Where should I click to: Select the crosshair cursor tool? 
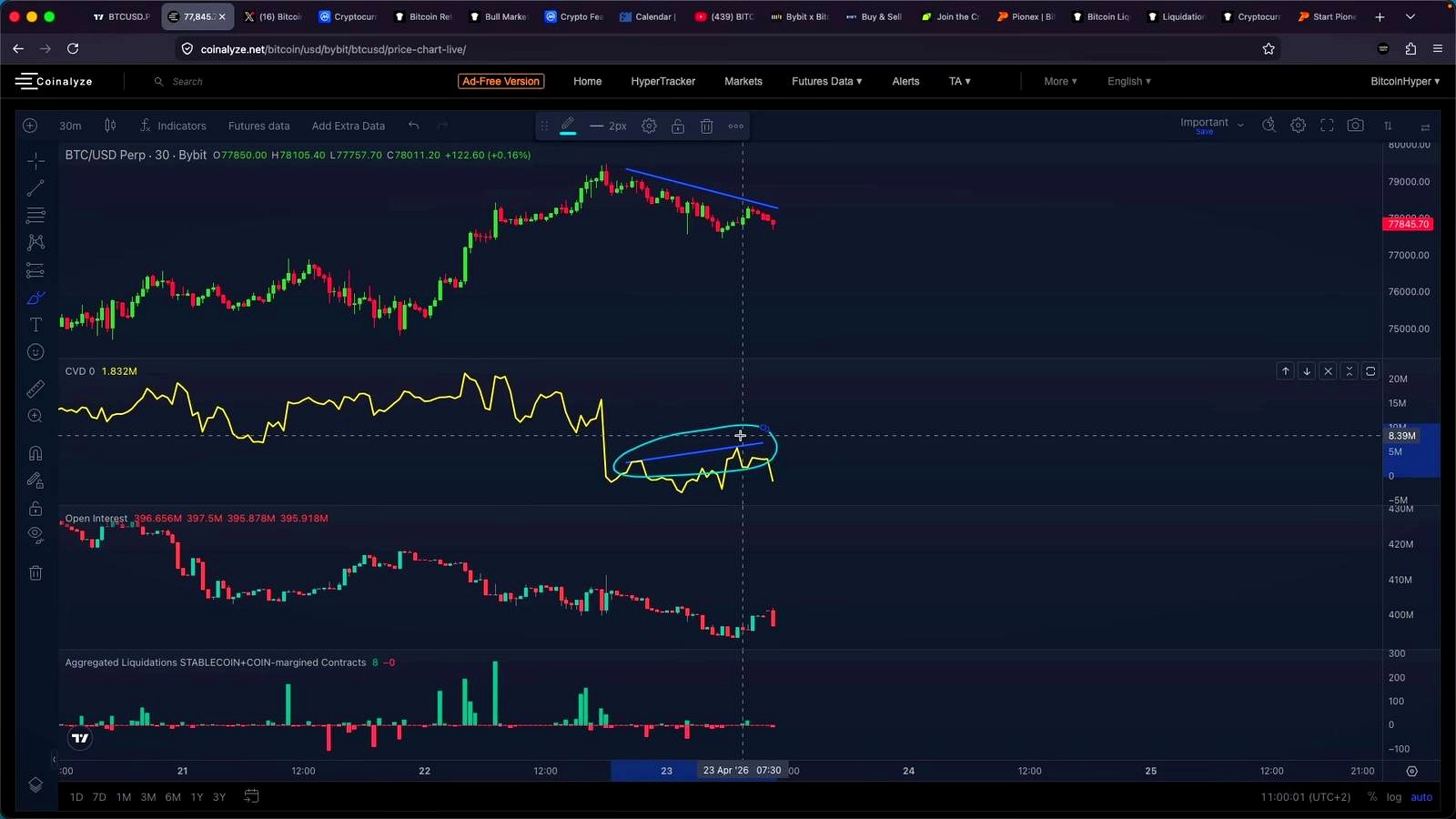[35, 161]
